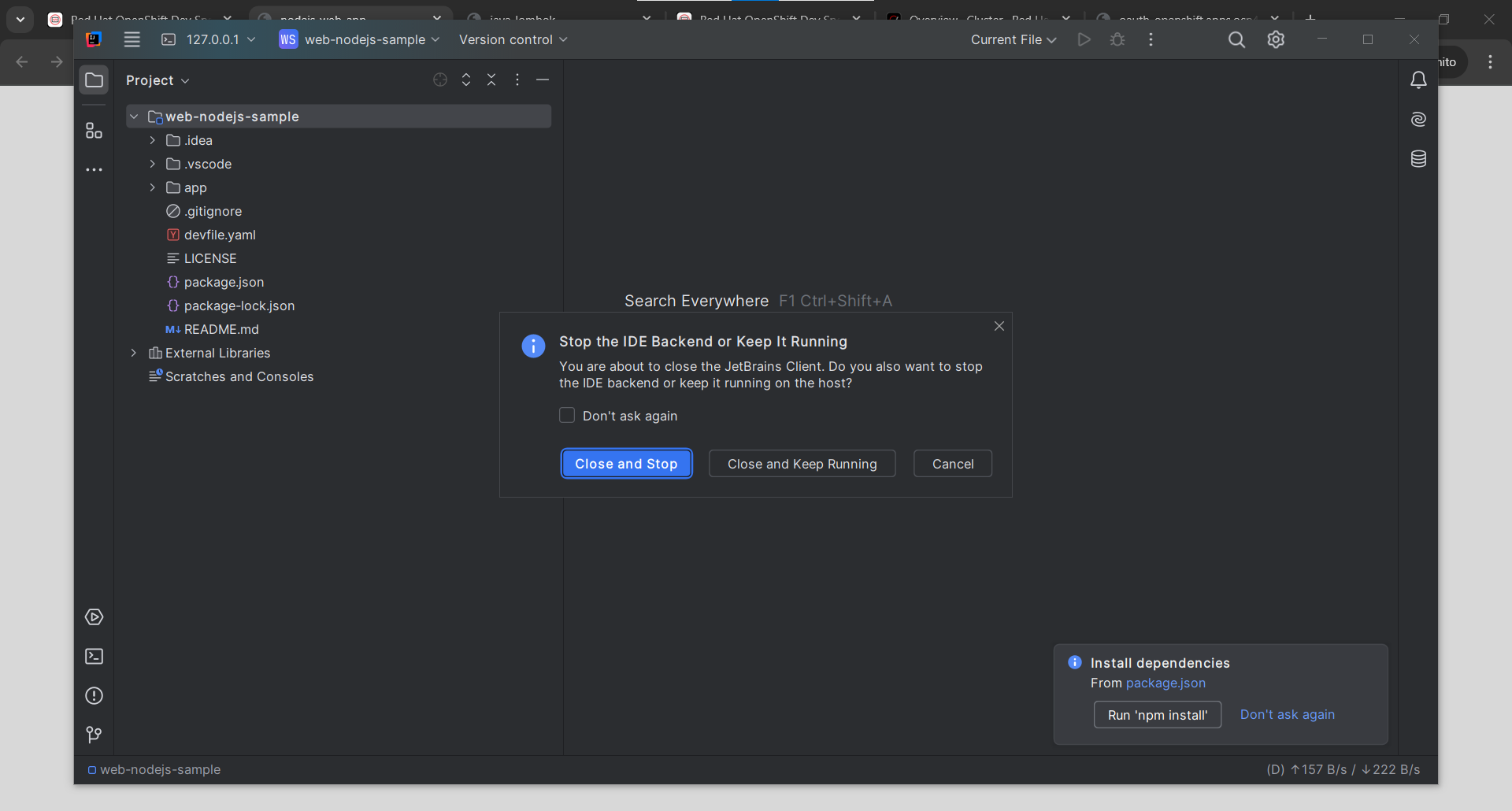Open the browser's three-dot menu
This screenshot has height=811, width=1512.
coord(1490,61)
